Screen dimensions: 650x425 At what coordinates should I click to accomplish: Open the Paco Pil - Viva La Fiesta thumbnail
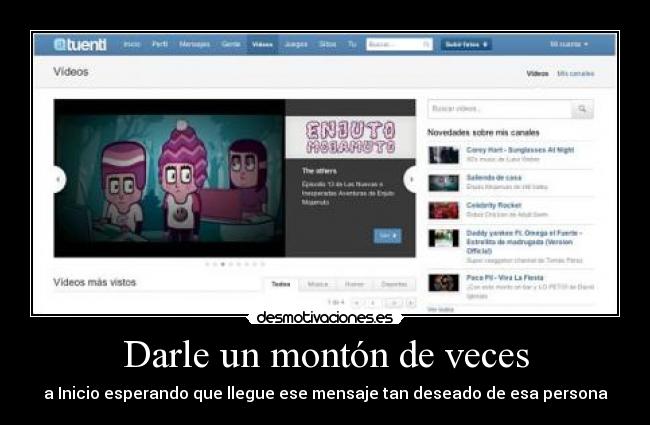(x=444, y=283)
